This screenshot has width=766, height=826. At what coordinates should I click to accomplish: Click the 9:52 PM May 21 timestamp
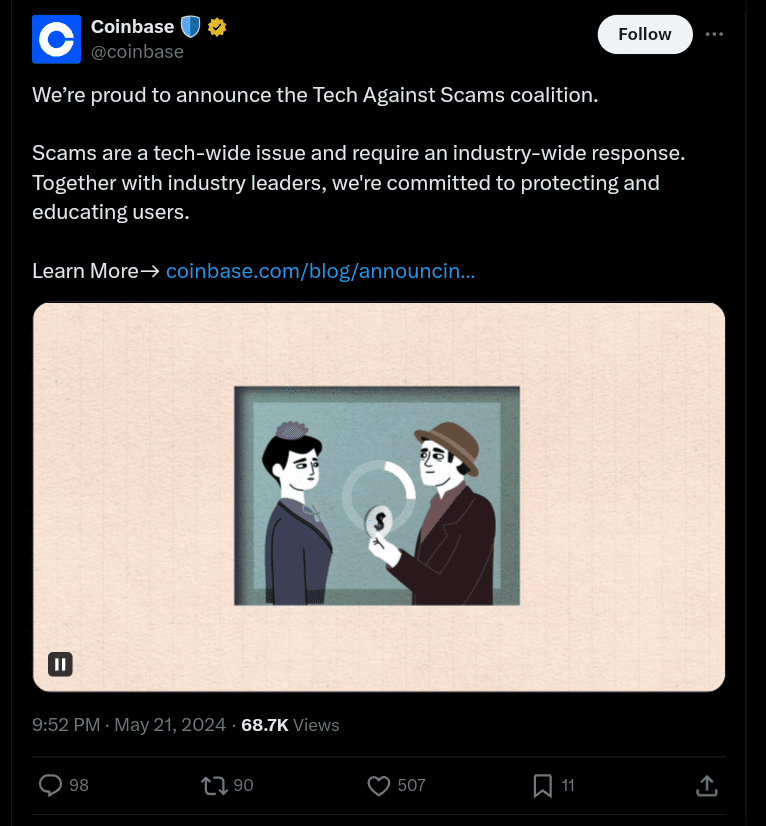pyautogui.click(x=129, y=725)
